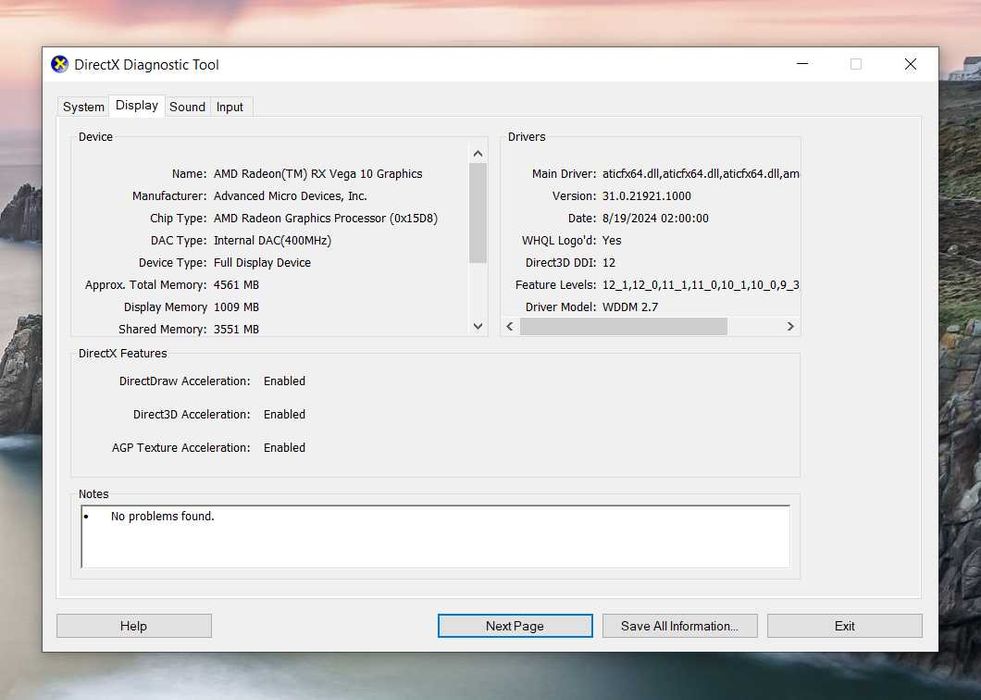
Task: Click driver version '31.0.21921.1000'
Action: pos(646,196)
